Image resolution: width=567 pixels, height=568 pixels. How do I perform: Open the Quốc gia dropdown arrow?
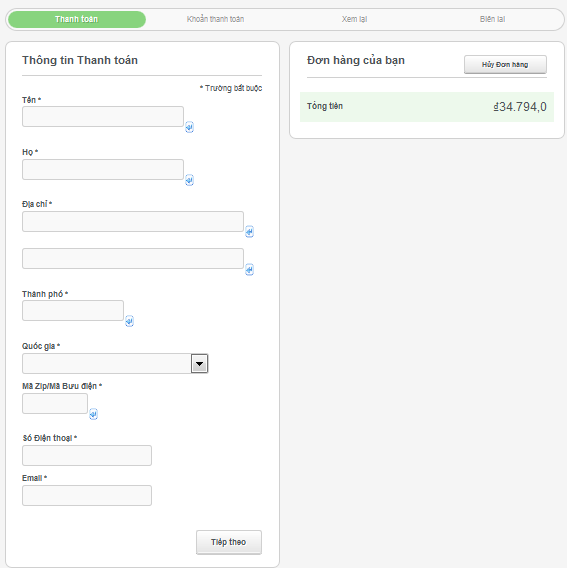coord(199,363)
